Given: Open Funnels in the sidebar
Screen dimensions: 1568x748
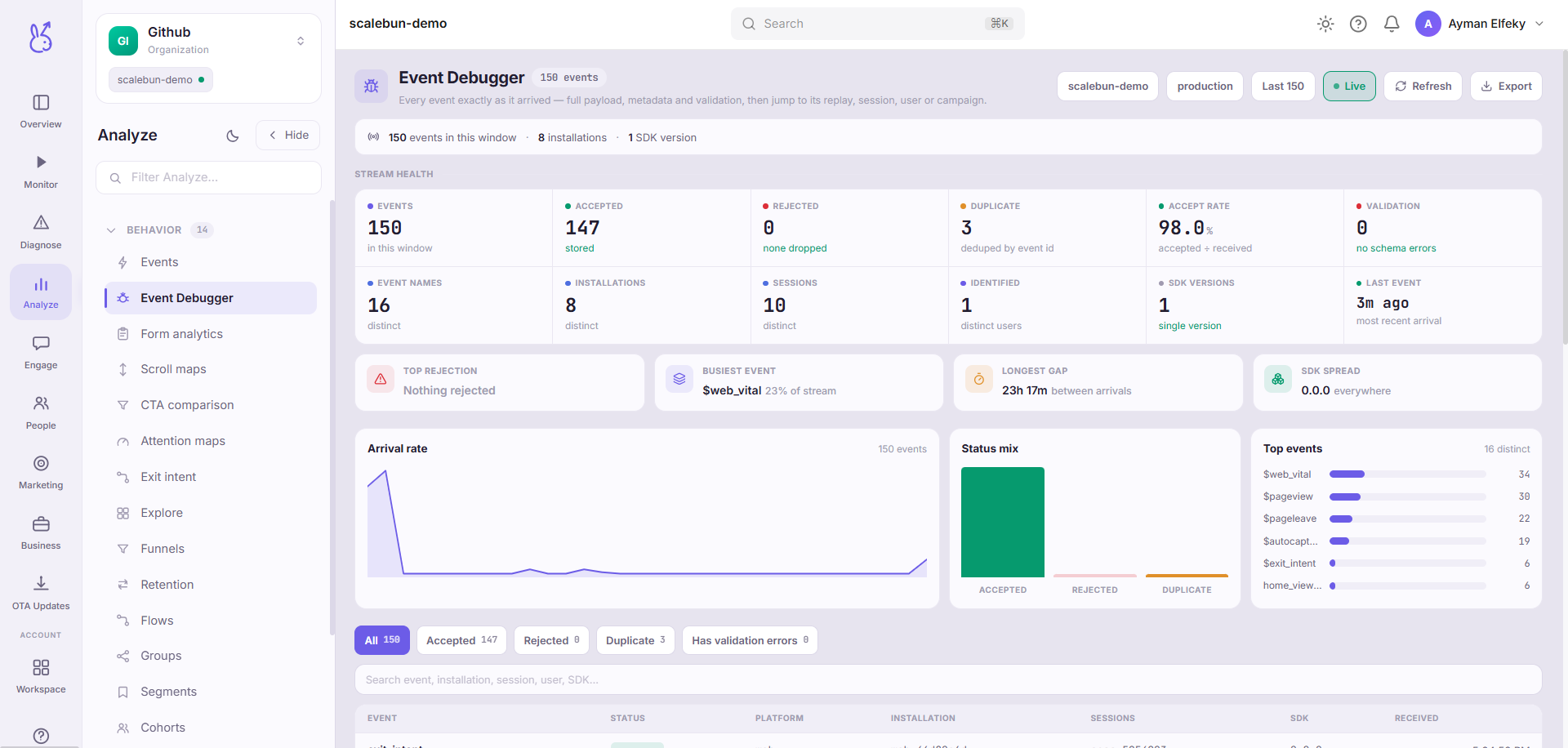Looking at the screenshot, I should point(211,549).
